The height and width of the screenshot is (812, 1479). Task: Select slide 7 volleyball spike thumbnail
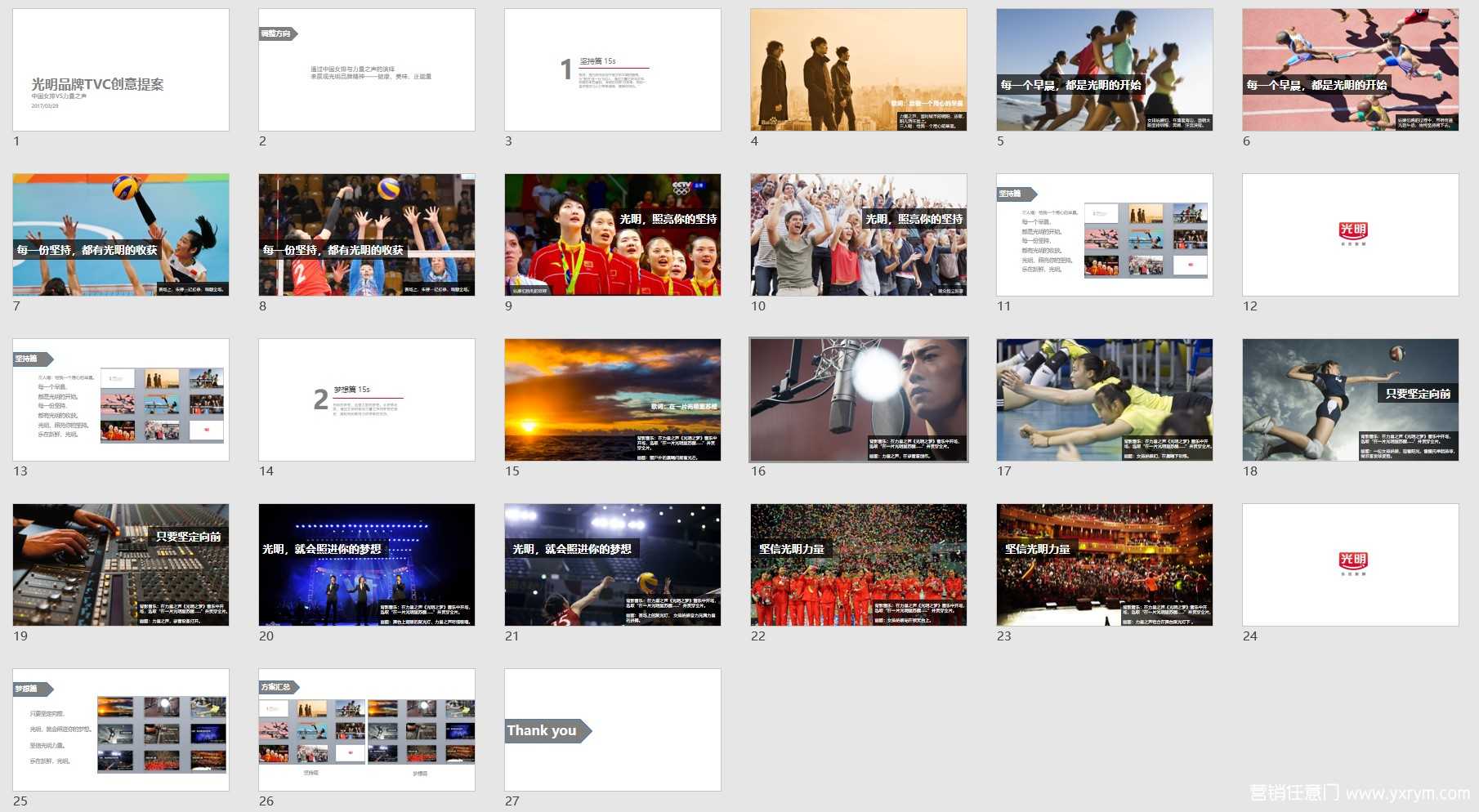121,234
